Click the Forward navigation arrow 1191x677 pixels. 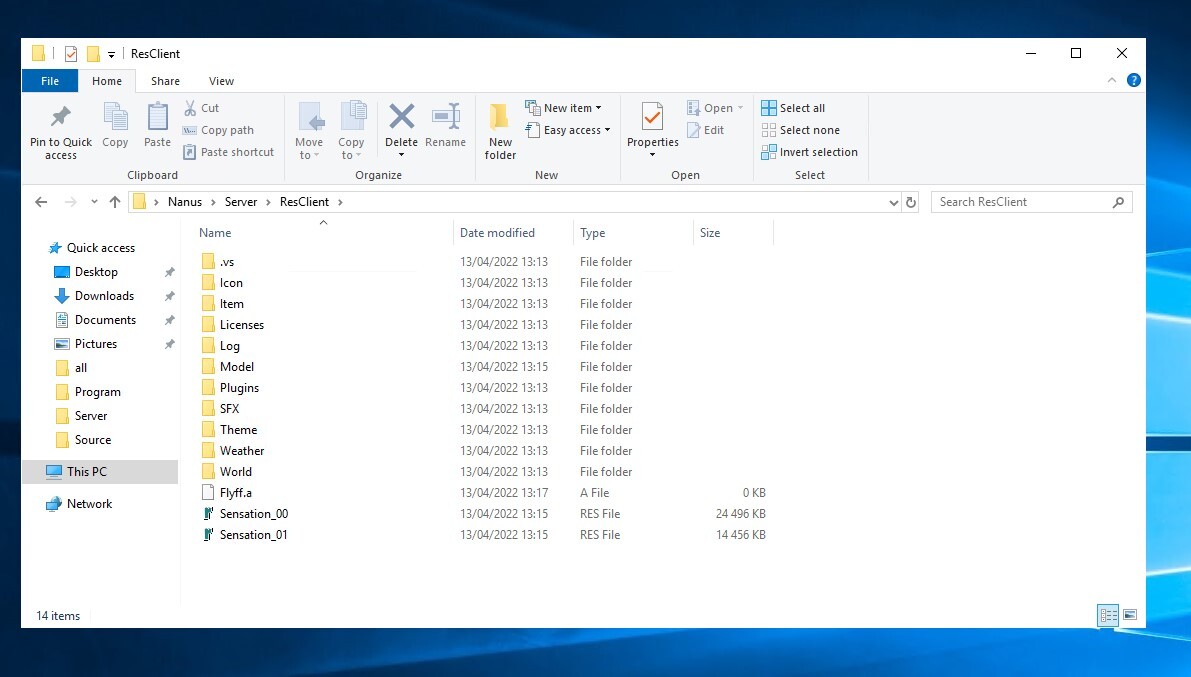point(71,201)
